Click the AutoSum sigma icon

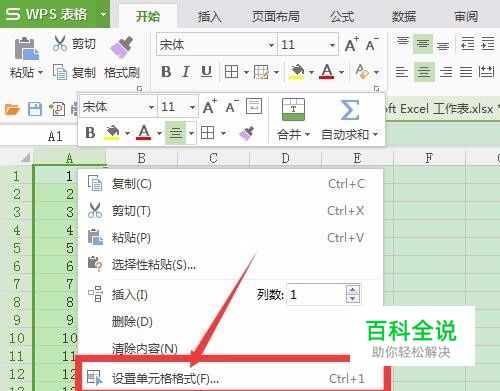(x=350, y=110)
